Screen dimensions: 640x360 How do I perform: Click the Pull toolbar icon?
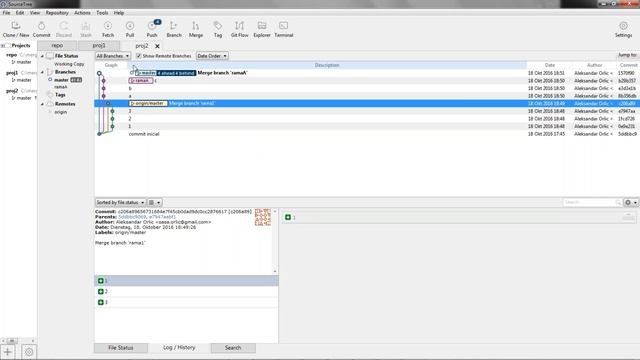[130, 29]
